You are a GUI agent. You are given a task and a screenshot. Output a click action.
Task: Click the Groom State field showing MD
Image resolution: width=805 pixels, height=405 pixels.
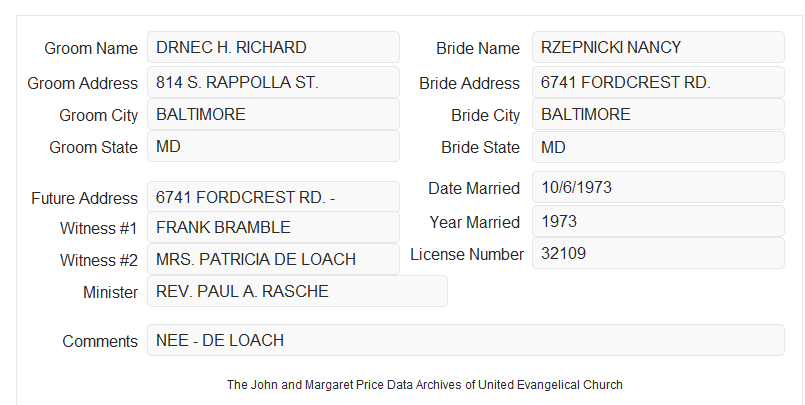click(x=273, y=146)
